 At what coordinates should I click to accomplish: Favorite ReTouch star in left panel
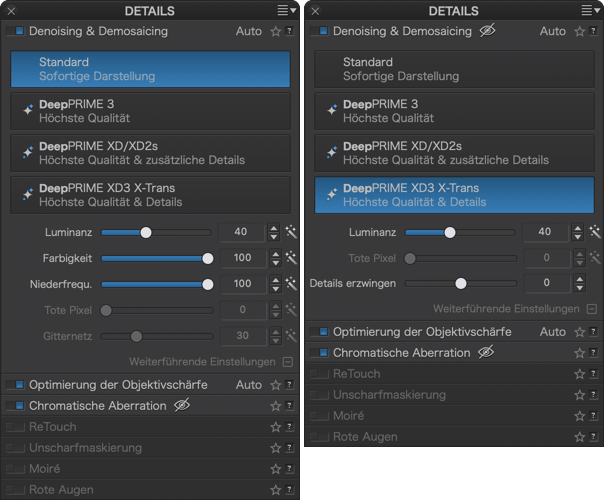[x=275, y=427]
